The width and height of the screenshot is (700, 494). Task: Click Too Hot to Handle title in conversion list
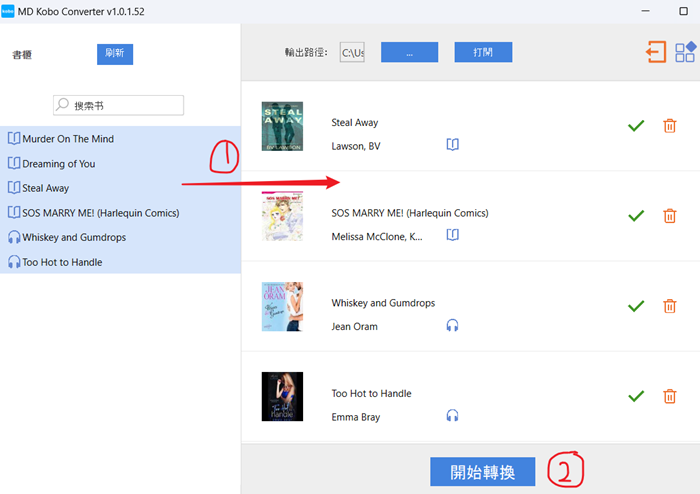[371, 393]
